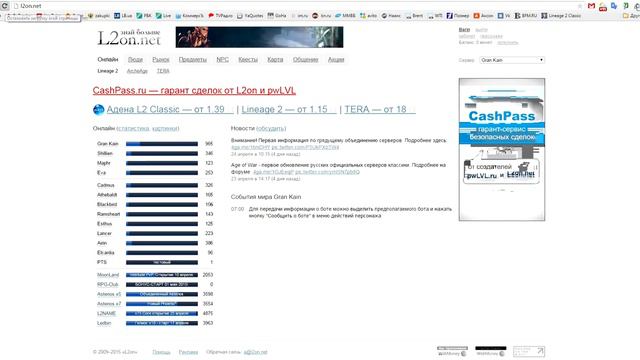
Task: Click the Помощь footer link
Action: pos(161,352)
